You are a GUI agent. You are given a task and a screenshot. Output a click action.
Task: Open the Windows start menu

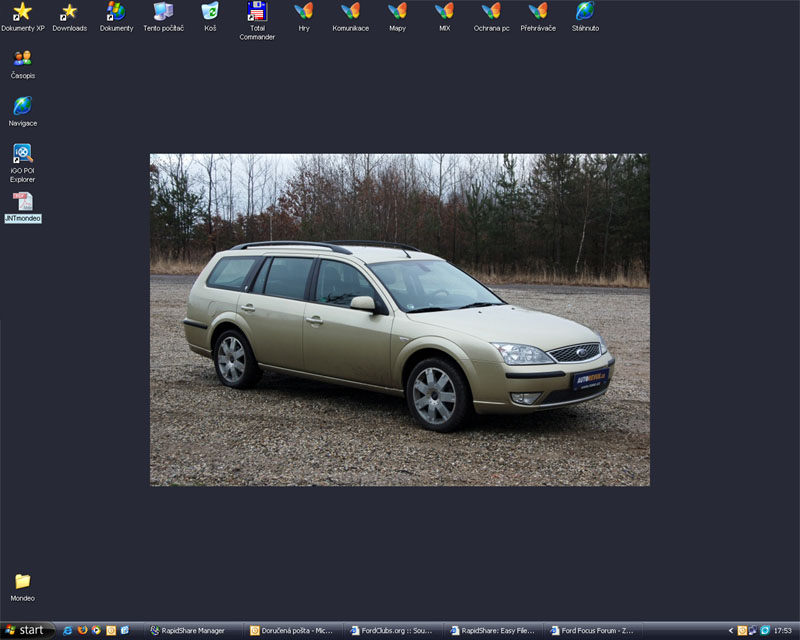click(24, 631)
